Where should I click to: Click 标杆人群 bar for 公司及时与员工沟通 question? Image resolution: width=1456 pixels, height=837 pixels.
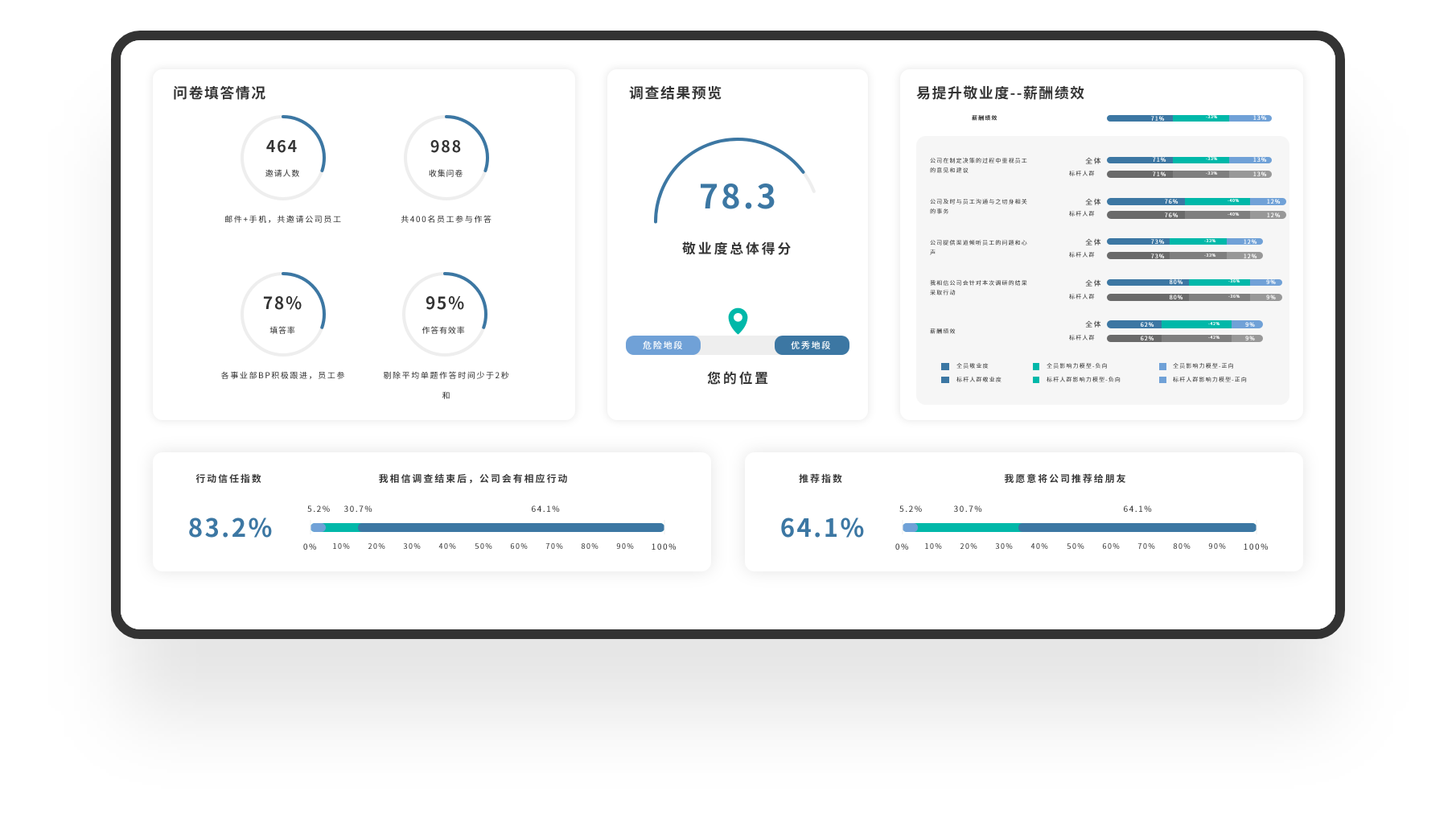coord(1196,215)
